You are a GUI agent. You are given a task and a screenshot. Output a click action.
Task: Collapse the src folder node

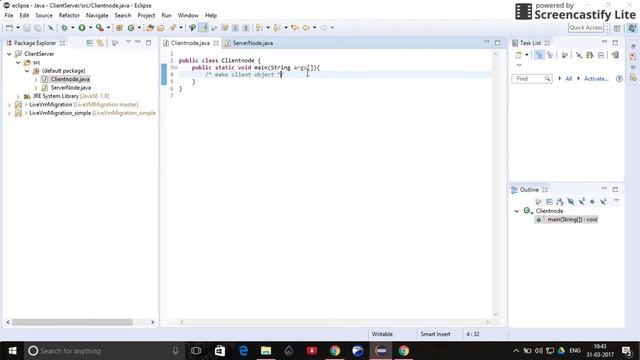click(18, 62)
